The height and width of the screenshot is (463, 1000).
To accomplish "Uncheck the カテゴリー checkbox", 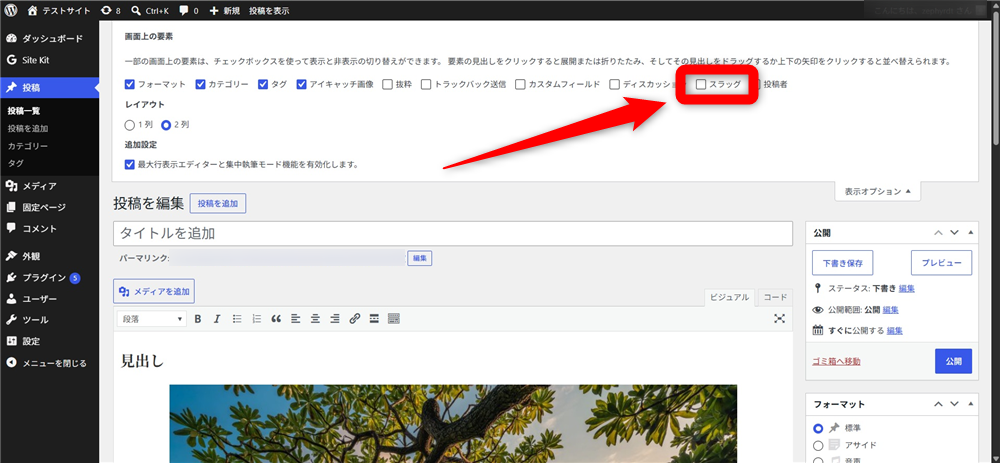I will (x=200, y=84).
